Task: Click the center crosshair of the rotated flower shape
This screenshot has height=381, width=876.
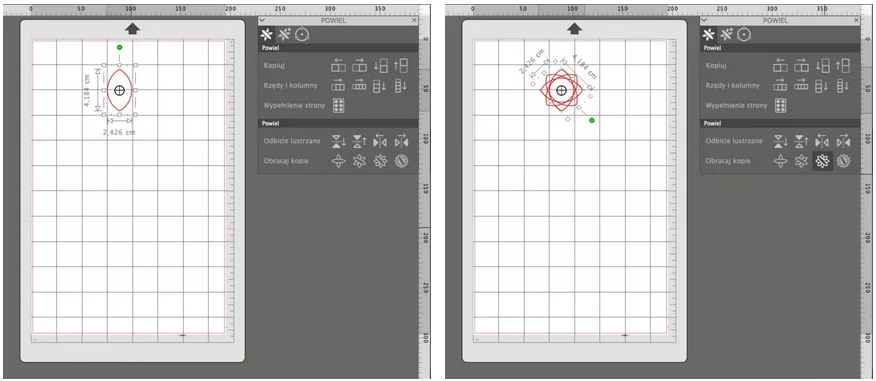Action: coord(562,90)
